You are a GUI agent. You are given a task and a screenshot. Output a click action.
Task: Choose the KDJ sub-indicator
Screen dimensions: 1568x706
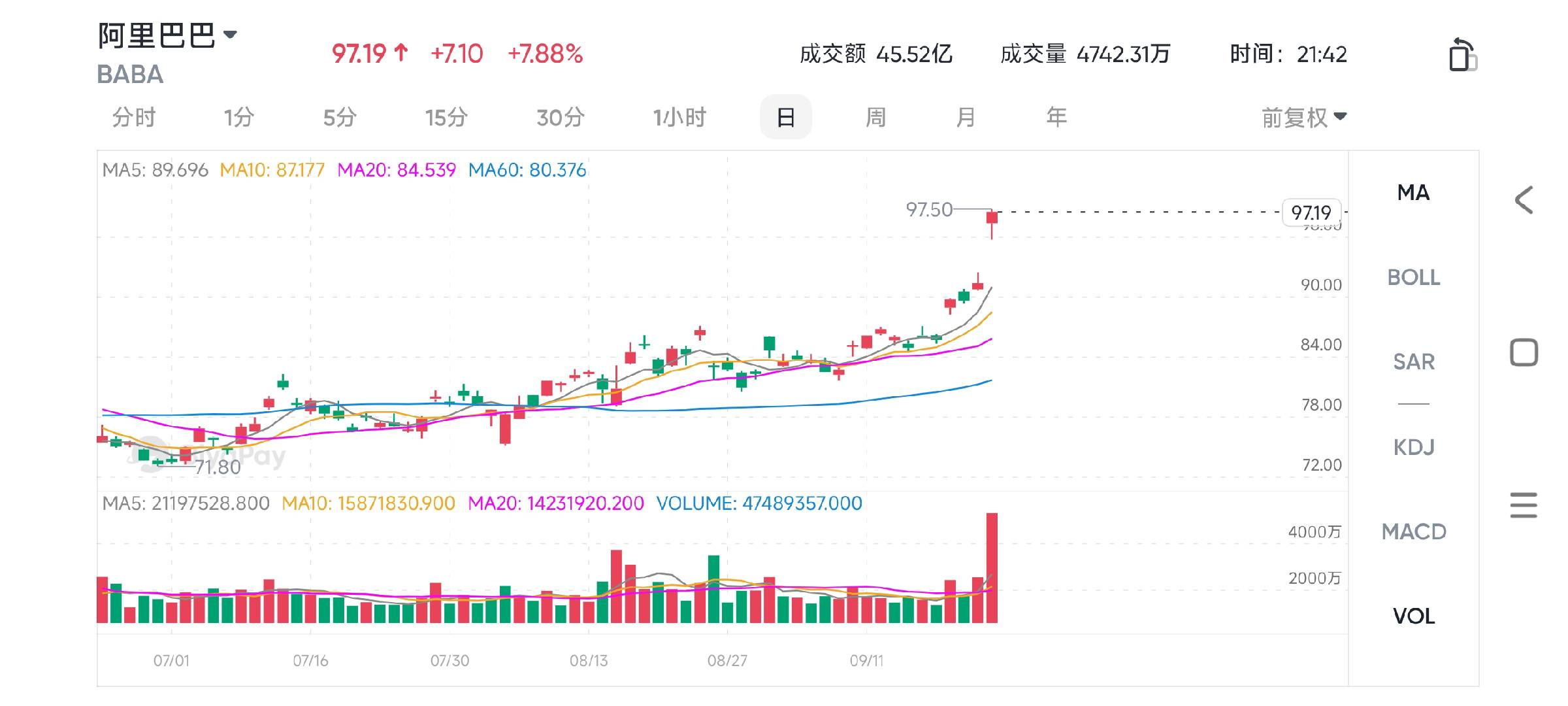[x=1413, y=447]
